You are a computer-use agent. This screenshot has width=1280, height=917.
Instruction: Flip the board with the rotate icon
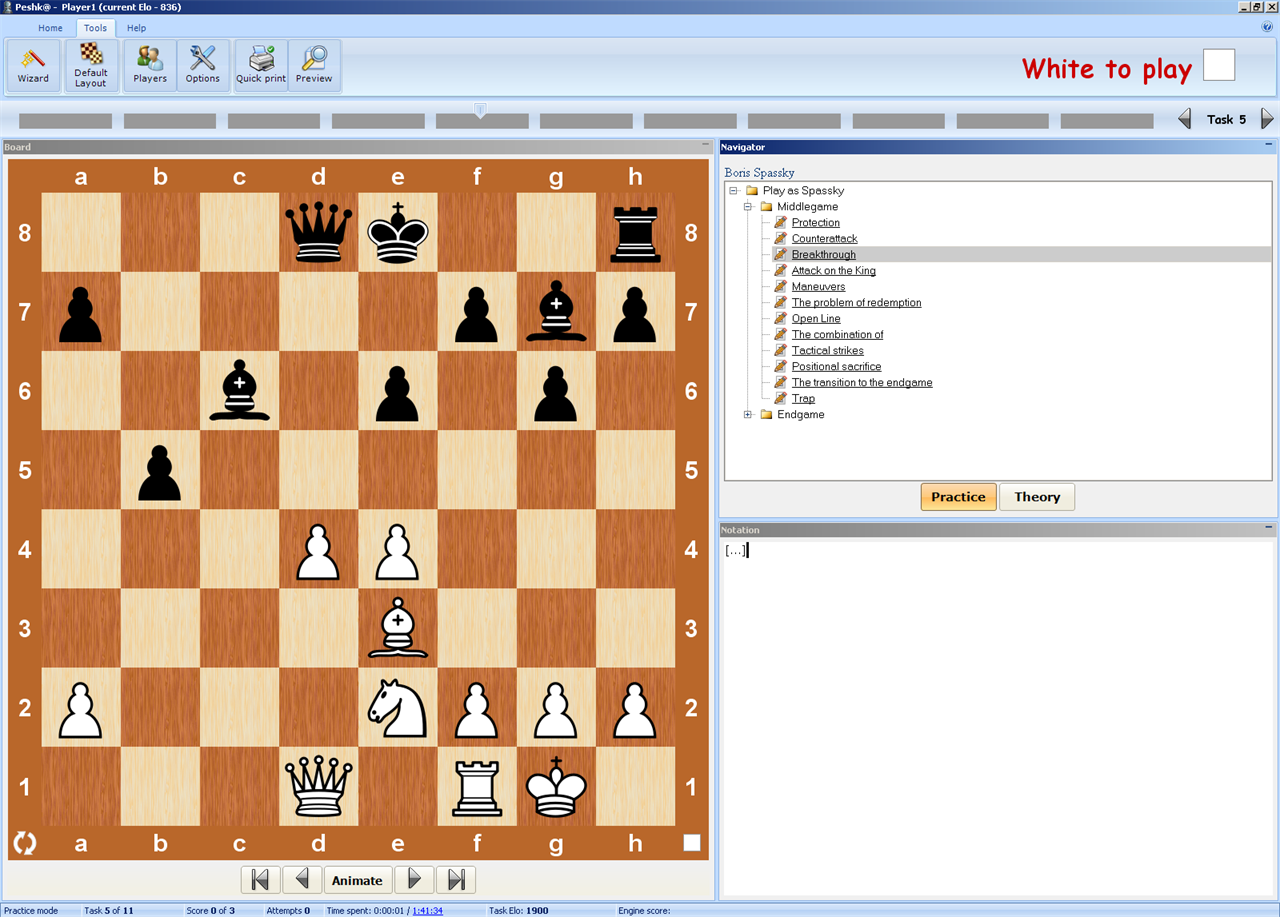point(25,843)
